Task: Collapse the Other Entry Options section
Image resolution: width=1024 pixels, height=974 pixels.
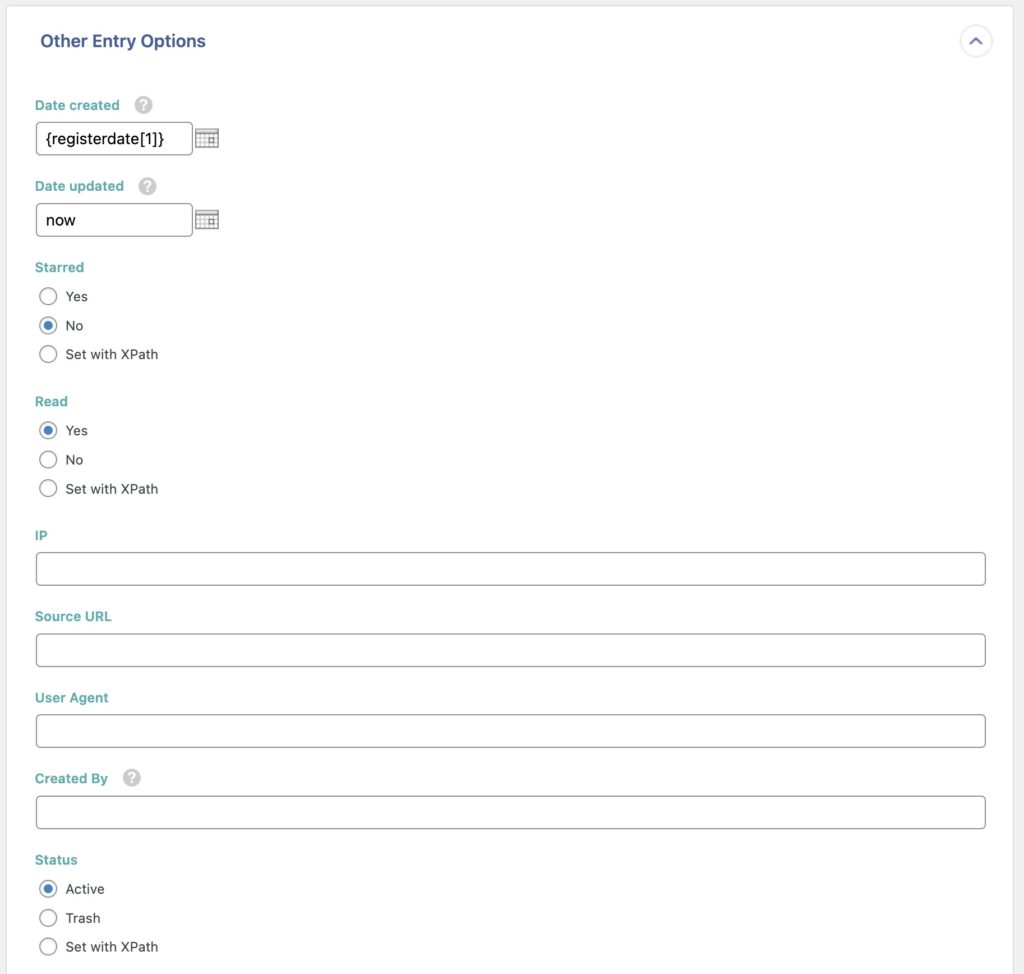Action: click(976, 41)
